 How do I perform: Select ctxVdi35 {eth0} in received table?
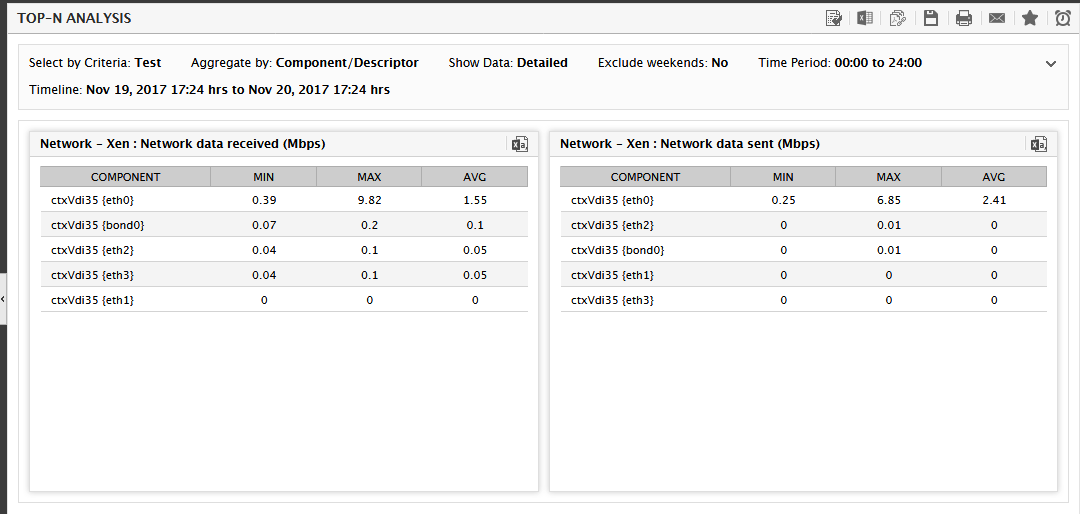[92, 201]
